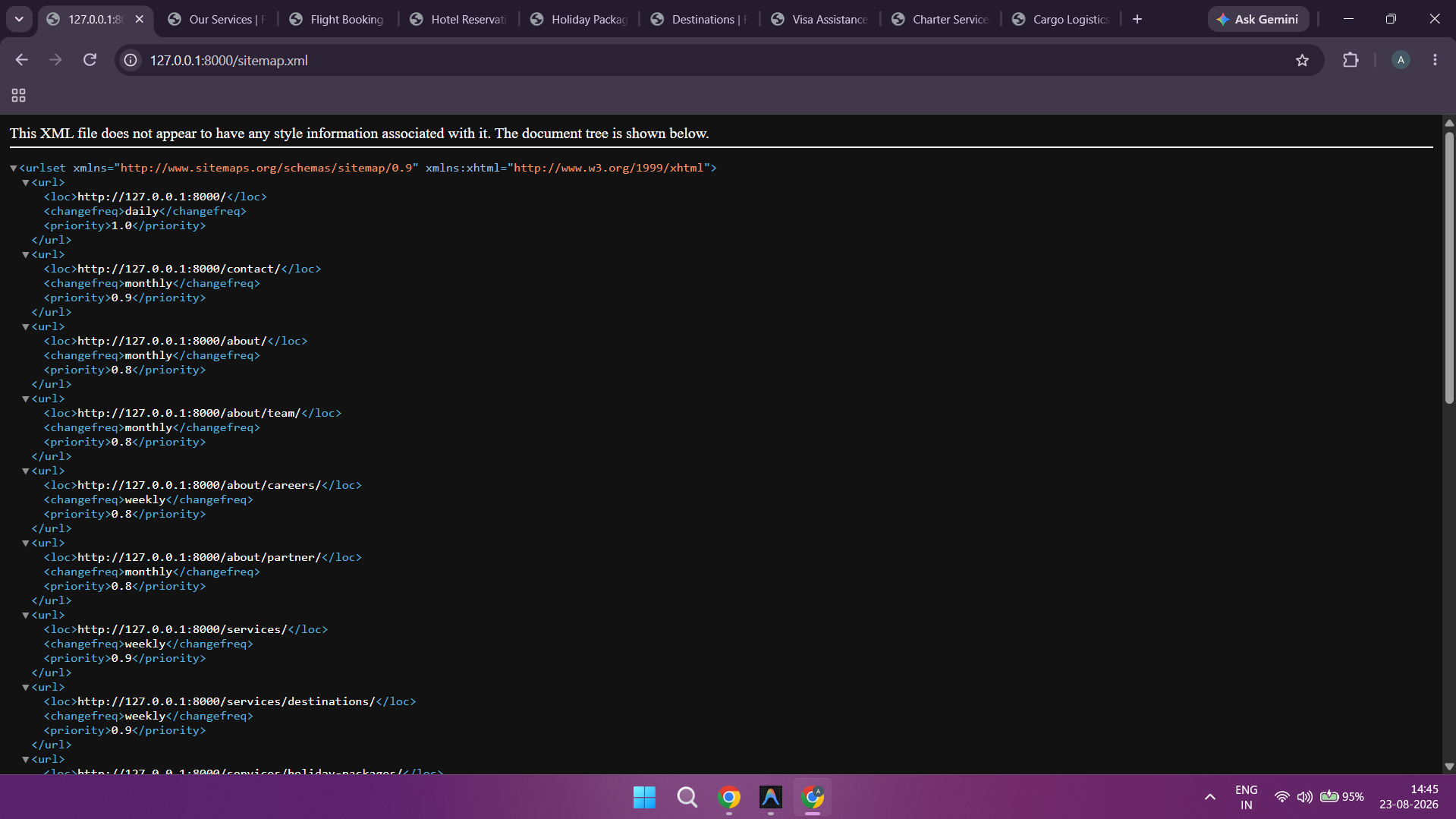Open the profile avatar A

[1401, 60]
